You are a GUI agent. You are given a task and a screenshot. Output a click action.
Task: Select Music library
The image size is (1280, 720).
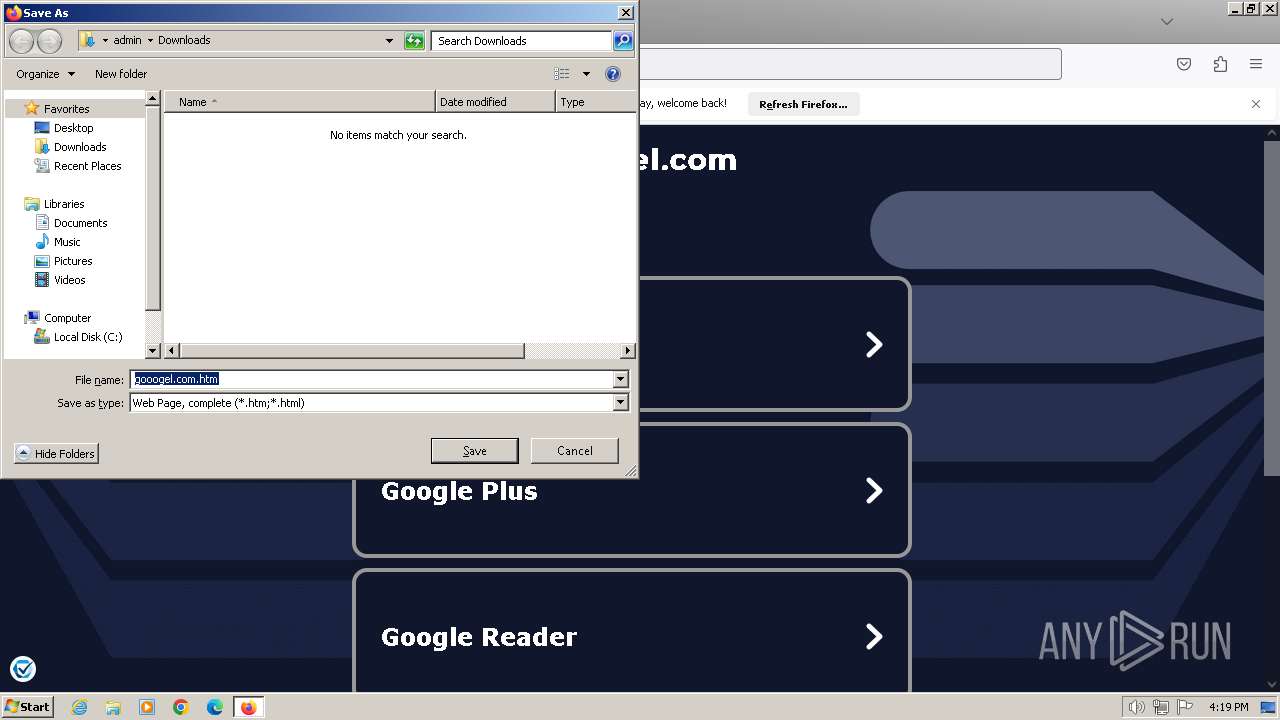[x=67, y=242]
